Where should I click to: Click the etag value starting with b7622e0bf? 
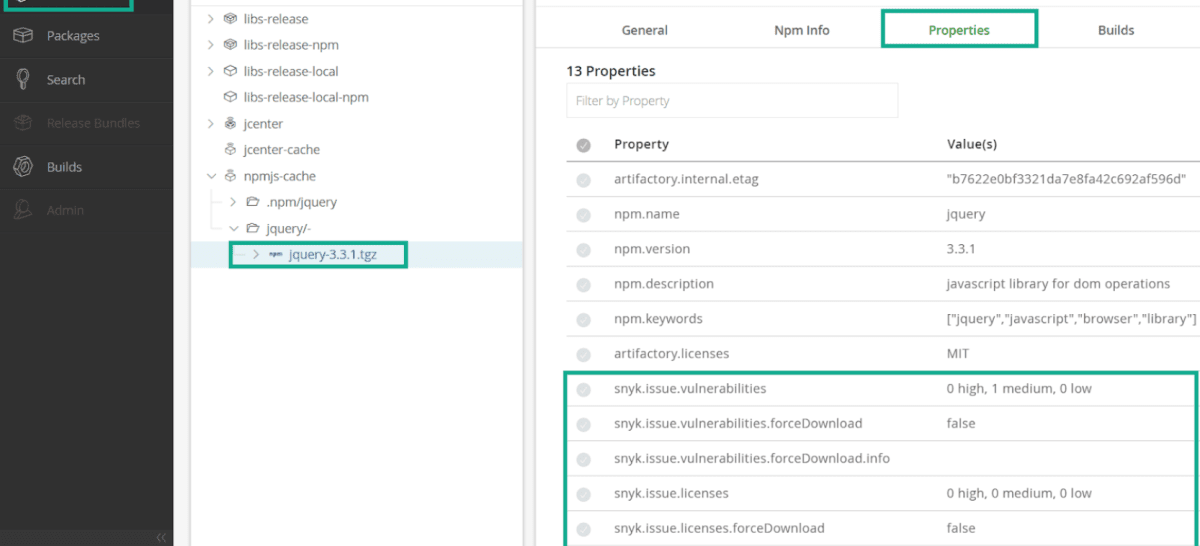[1066, 179]
